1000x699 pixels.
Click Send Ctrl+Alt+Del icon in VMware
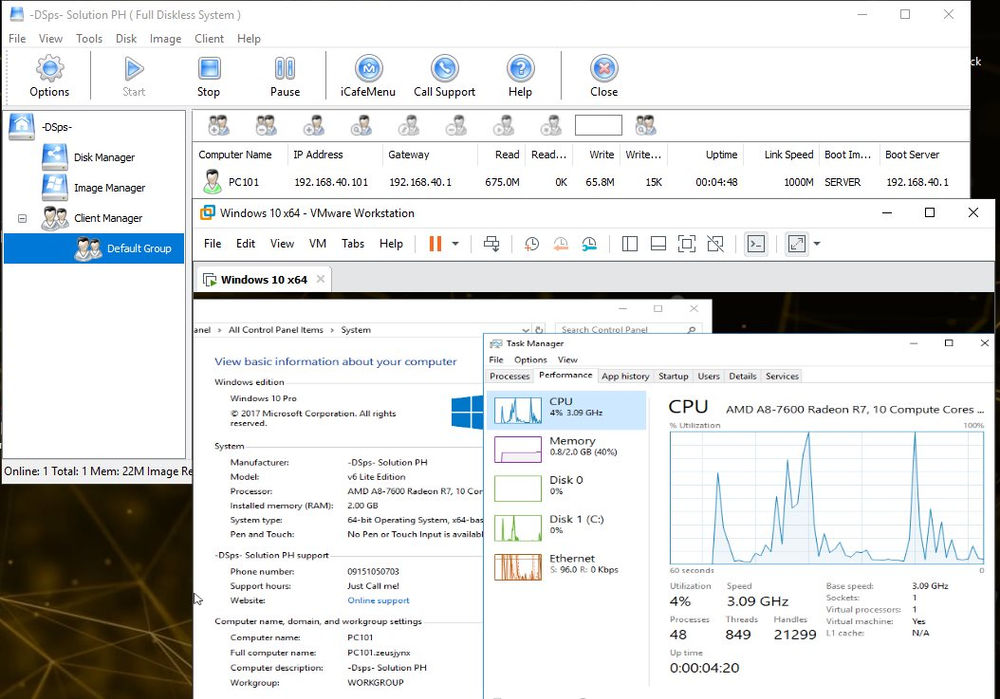point(491,244)
